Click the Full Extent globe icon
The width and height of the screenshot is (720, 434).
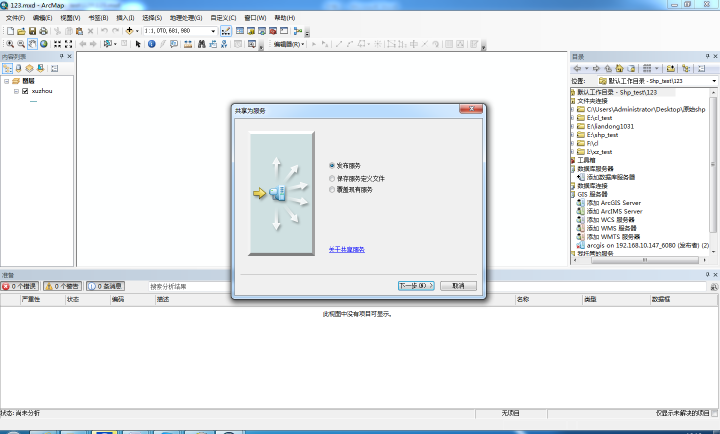point(44,44)
